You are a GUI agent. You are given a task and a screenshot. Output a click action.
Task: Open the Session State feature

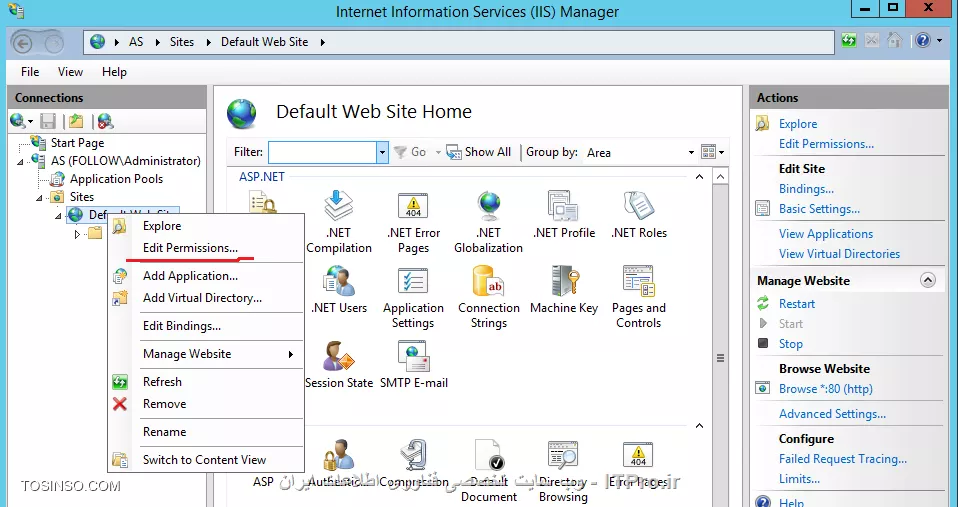[339, 365]
